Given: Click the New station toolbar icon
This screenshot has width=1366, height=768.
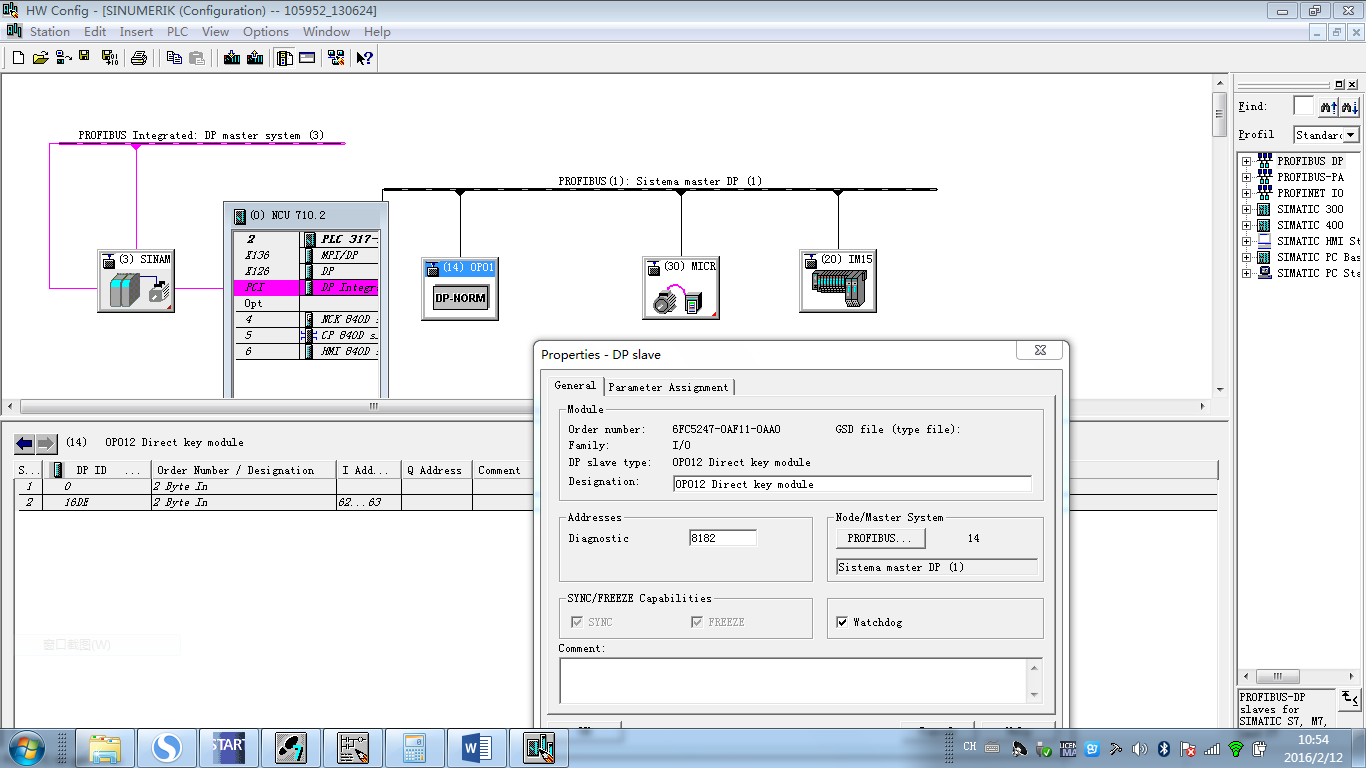Looking at the screenshot, I should [18, 58].
